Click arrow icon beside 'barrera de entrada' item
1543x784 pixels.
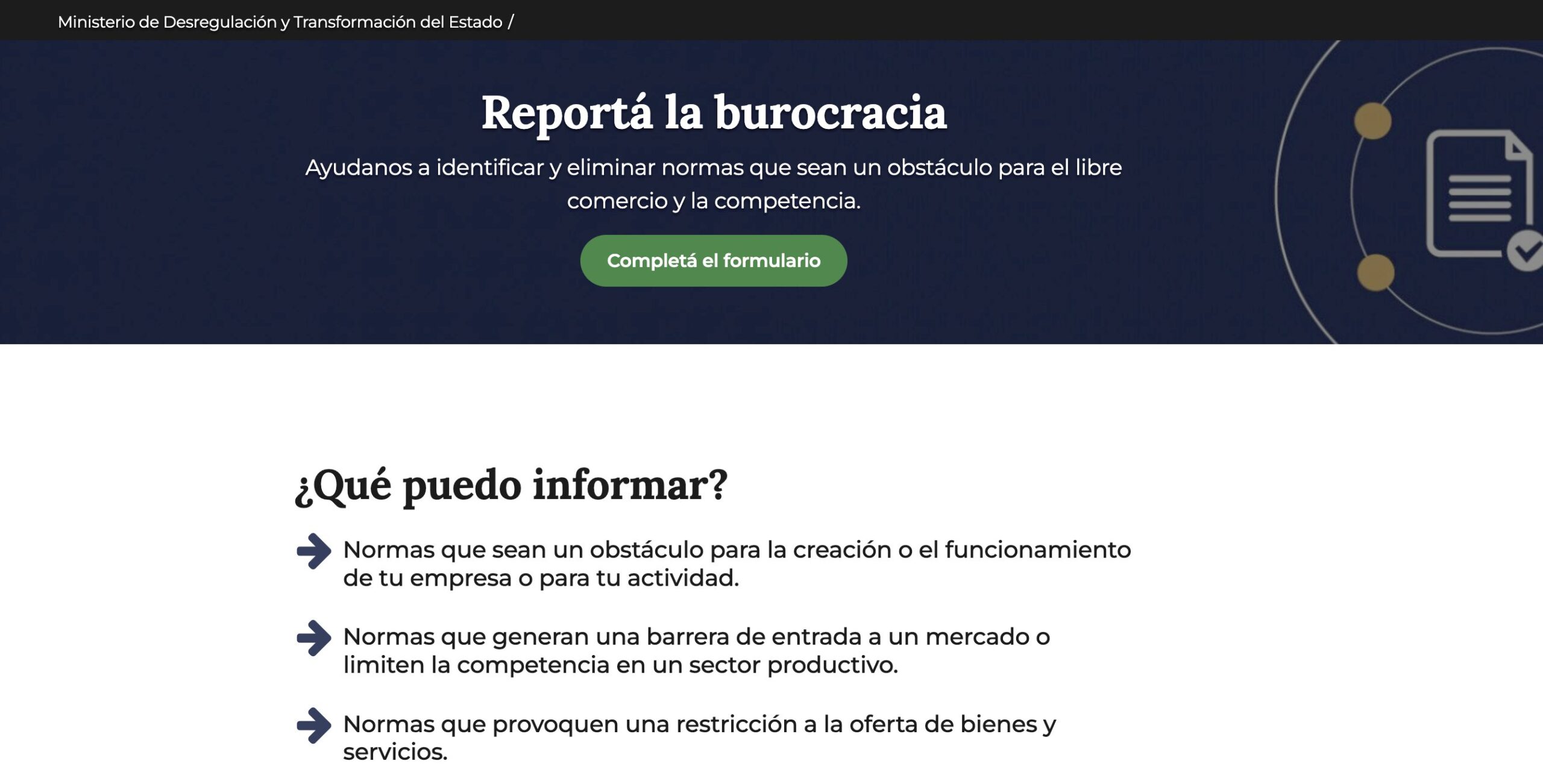(314, 638)
